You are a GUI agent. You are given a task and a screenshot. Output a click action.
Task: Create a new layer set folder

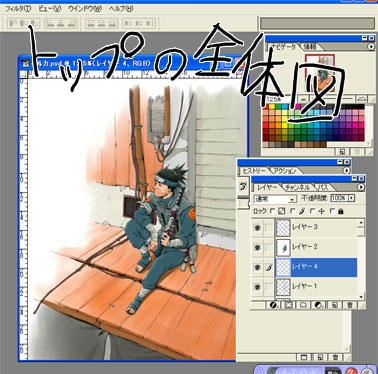click(x=303, y=305)
